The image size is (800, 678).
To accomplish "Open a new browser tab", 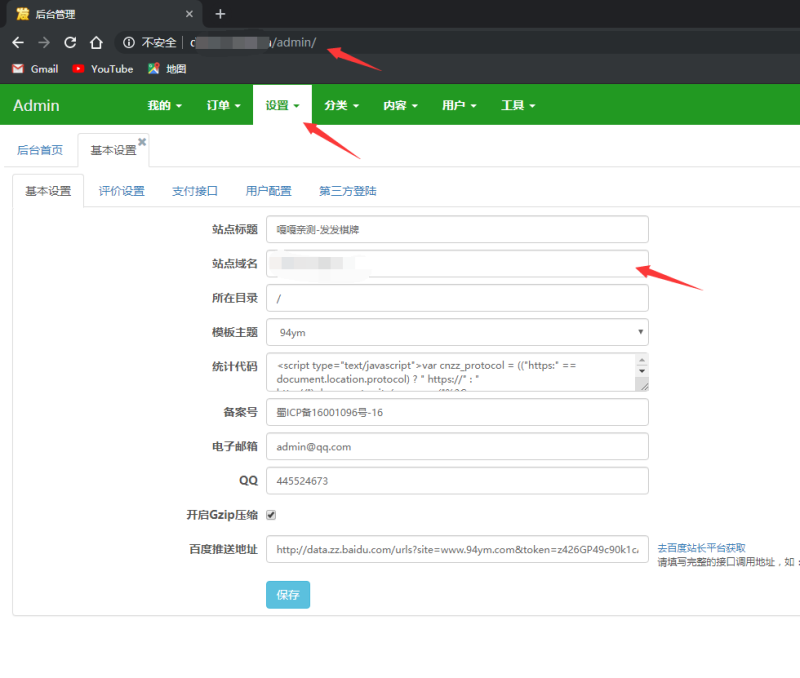I will (x=220, y=14).
